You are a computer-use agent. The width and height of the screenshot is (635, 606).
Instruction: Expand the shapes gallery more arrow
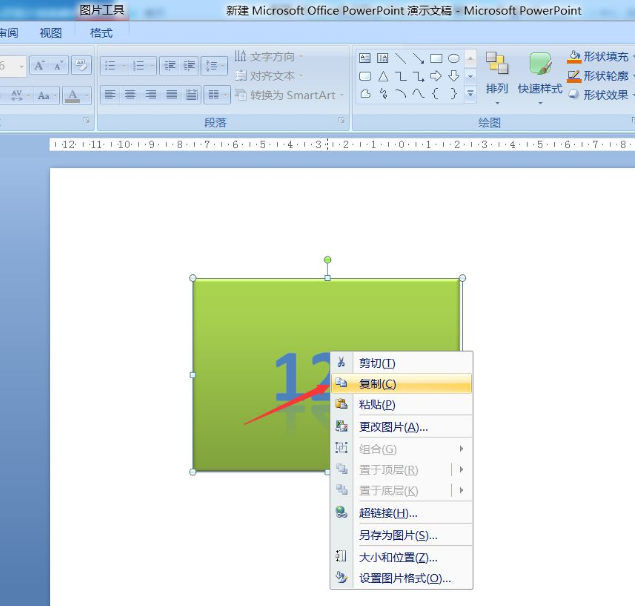click(x=470, y=93)
